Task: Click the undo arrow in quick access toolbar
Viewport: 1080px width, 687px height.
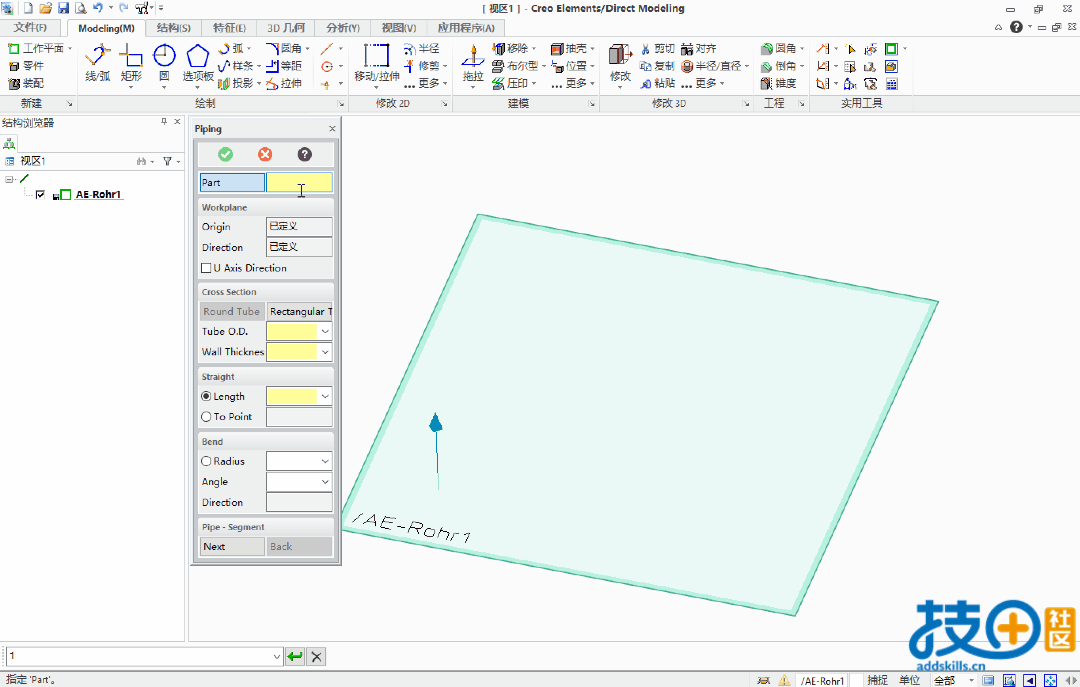Action: click(x=98, y=8)
